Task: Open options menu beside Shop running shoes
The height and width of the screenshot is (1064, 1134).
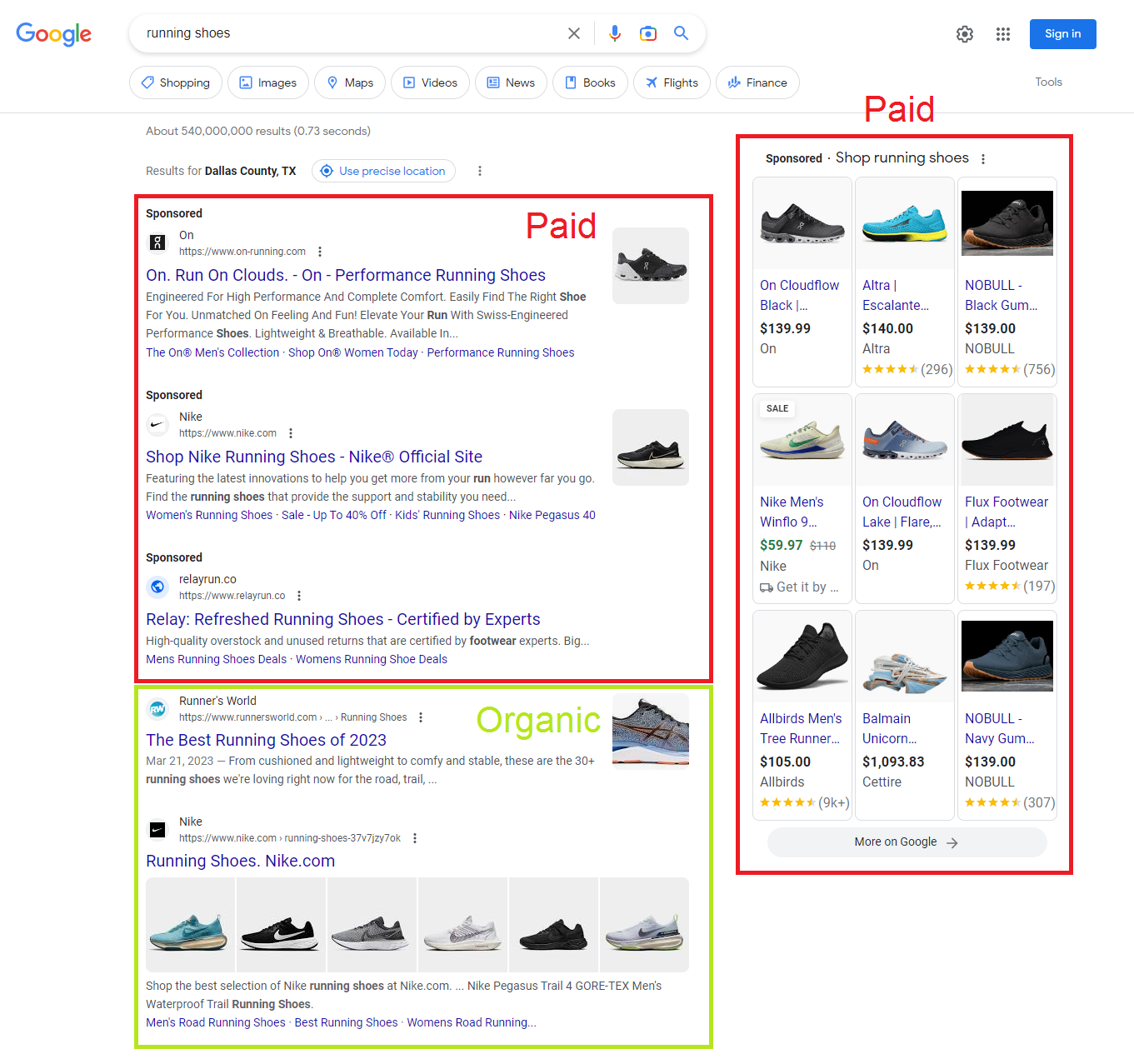Action: 983,159
